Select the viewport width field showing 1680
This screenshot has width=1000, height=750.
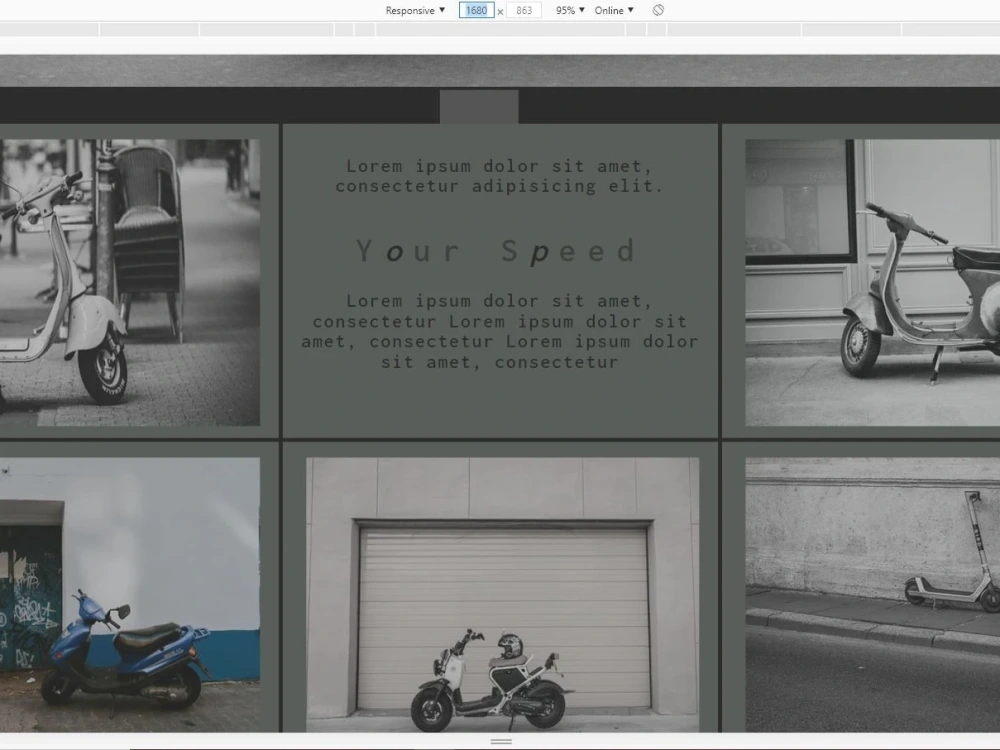point(476,10)
